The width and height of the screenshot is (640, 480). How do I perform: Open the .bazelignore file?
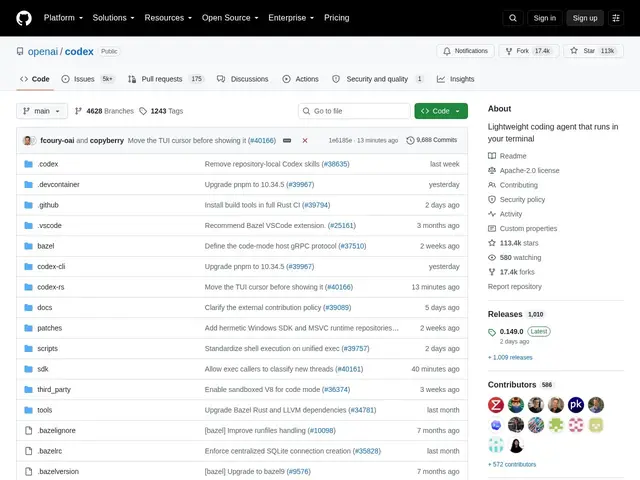(x=56, y=431)
